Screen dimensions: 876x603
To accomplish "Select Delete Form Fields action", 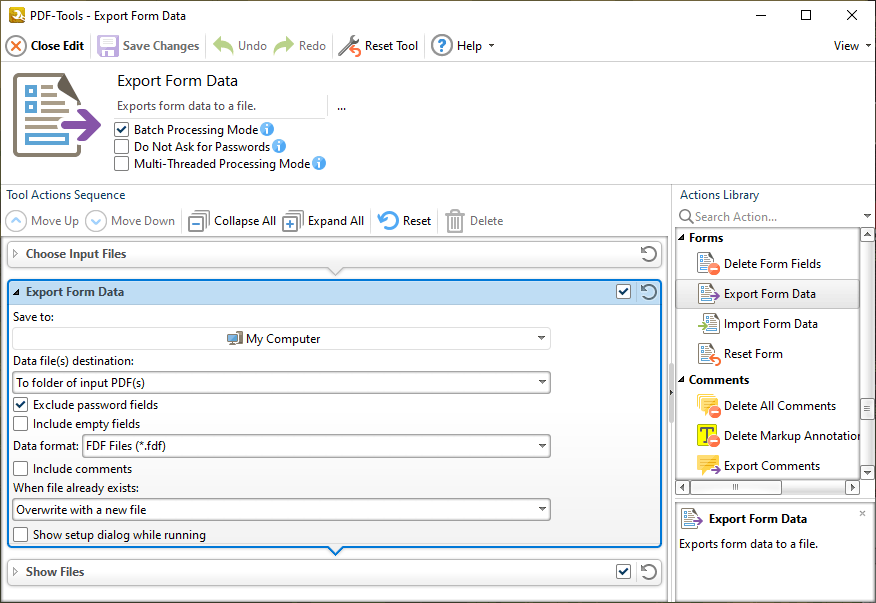I will coord(767,264).
